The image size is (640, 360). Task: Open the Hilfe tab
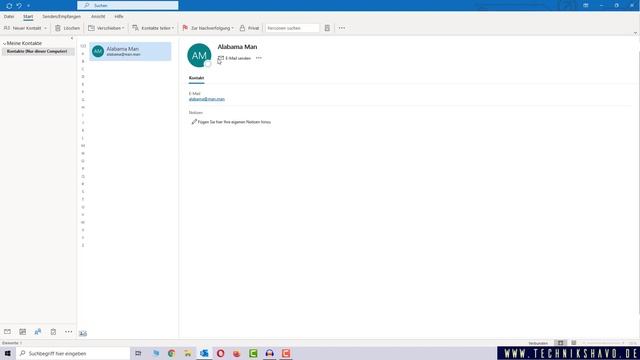[119, 16]
